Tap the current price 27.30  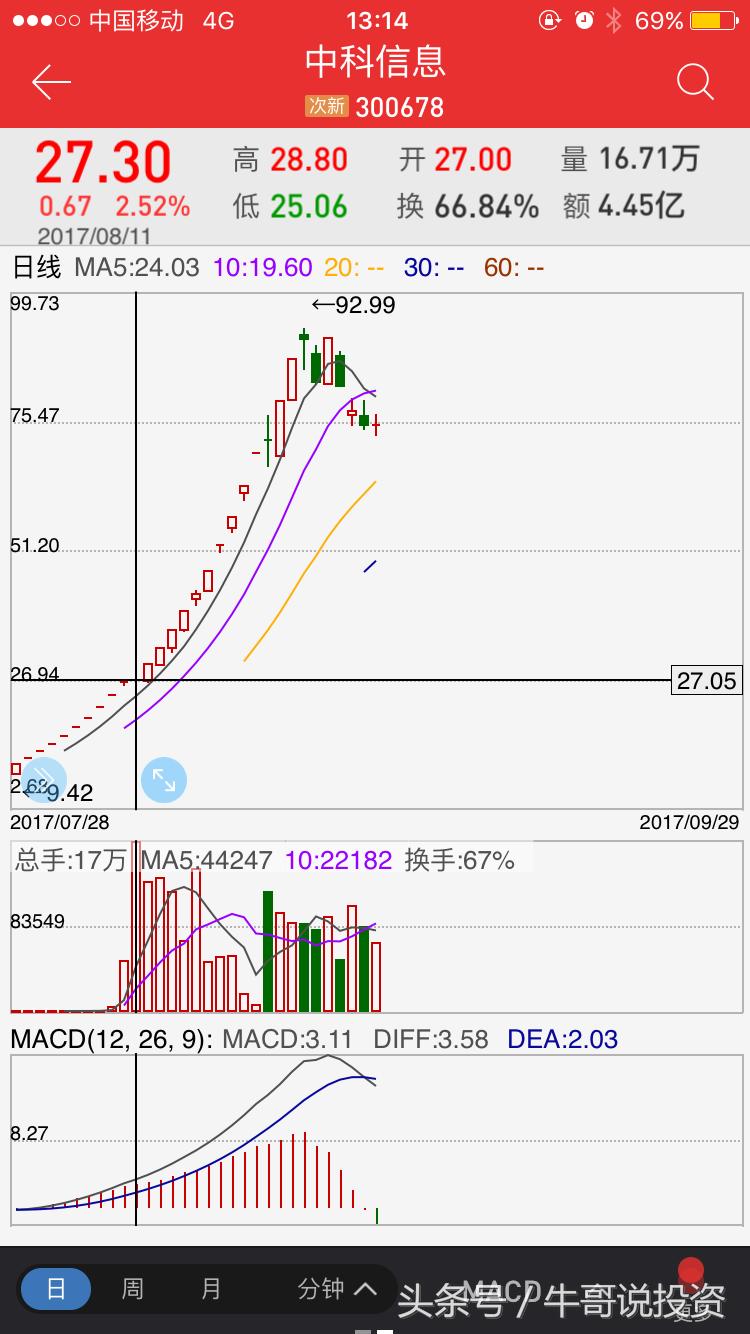(x=103, y=162)
